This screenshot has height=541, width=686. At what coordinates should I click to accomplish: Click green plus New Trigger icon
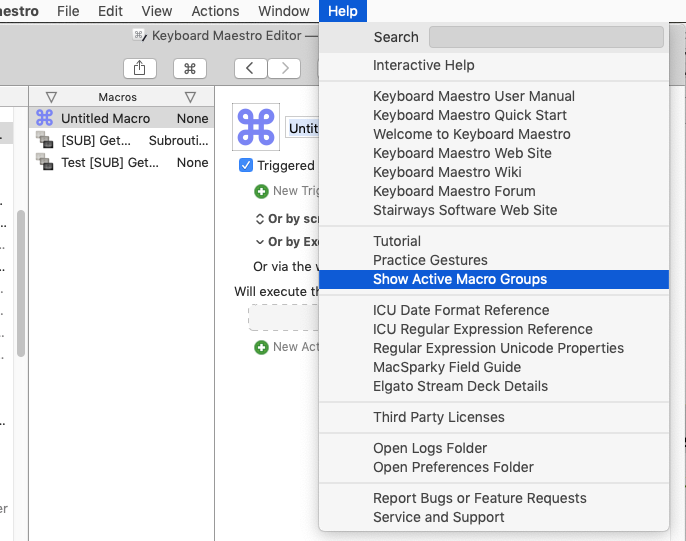[x=261, y=191]
